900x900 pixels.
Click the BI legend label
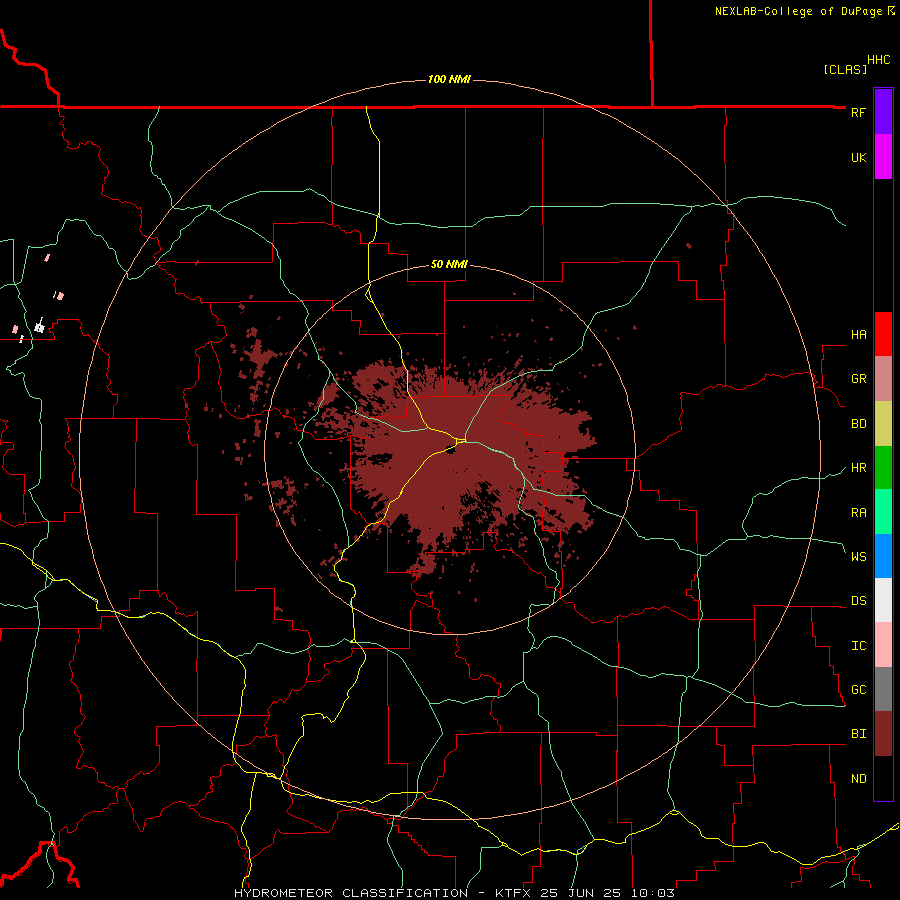point(858,734)
